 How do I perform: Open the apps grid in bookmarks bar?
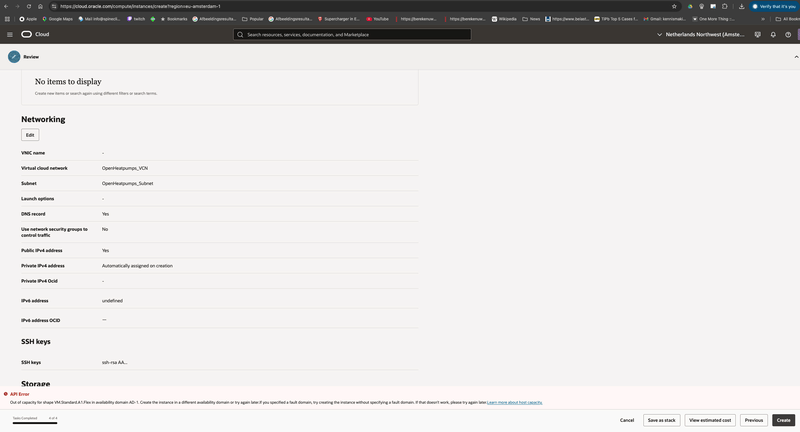7,19
